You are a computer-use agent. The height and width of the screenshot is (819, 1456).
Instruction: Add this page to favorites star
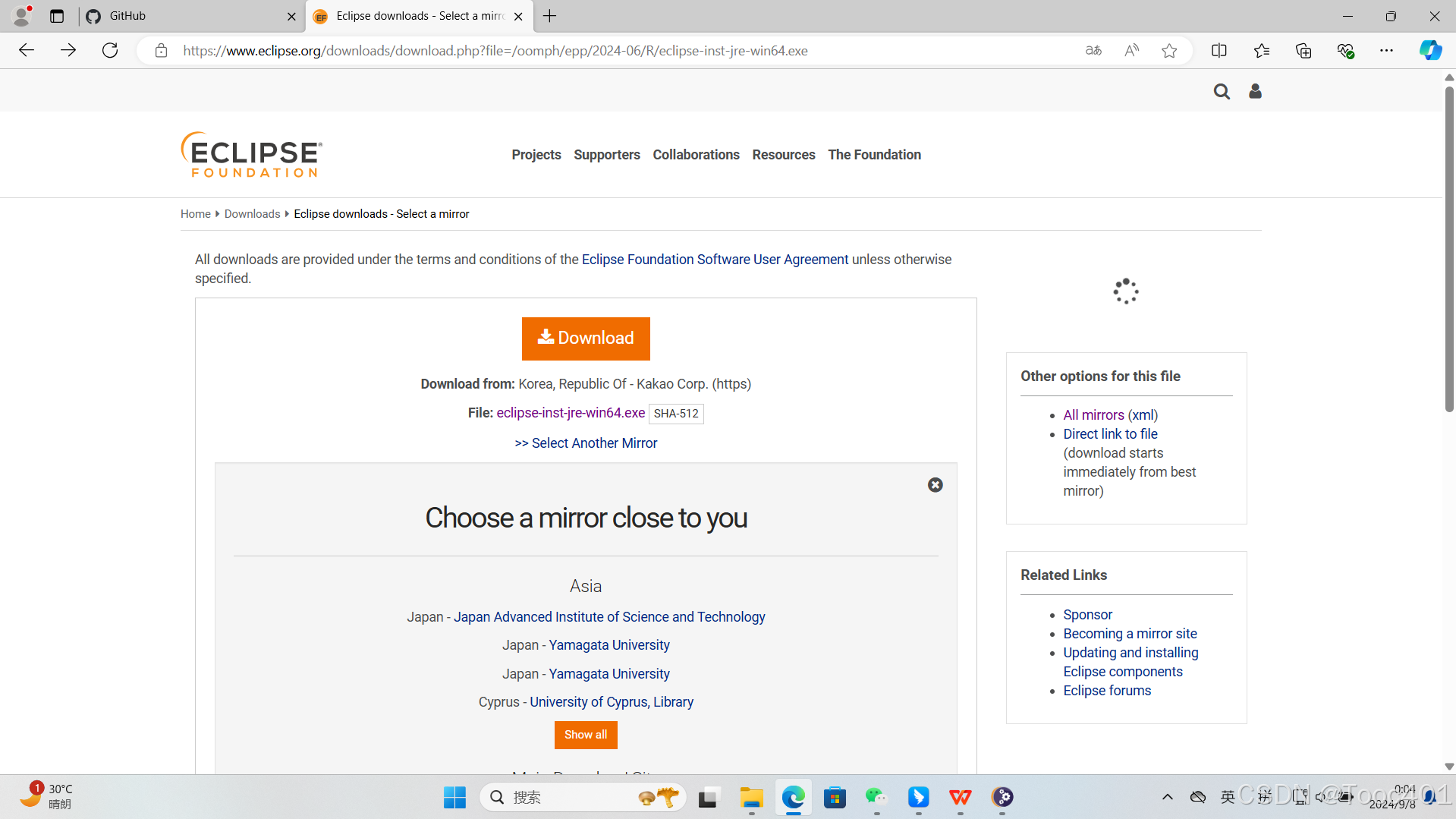click(x=1169, y=51)
